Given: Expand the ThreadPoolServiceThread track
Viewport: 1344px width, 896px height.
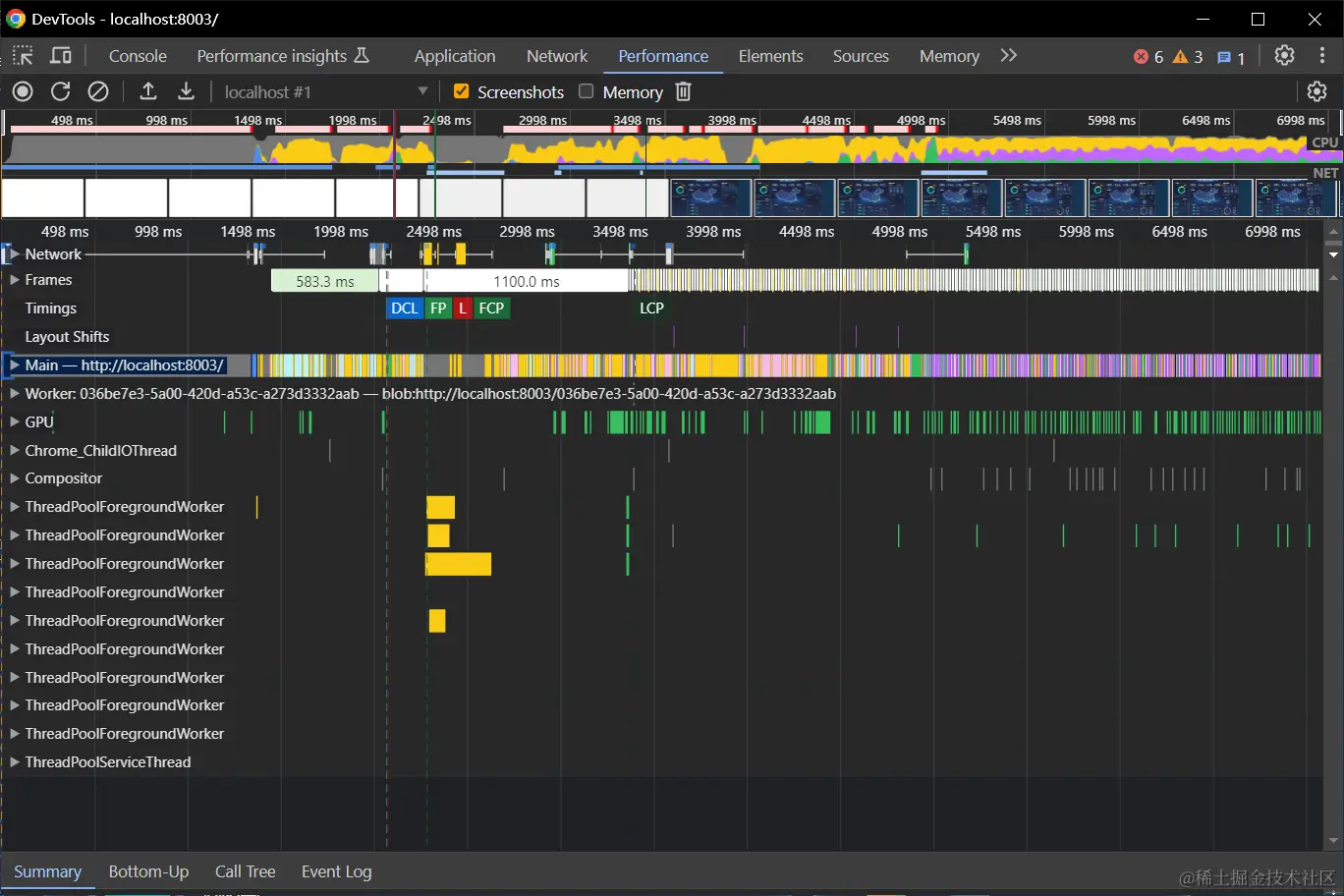Looking at the screenshot, I should (15, 762).
